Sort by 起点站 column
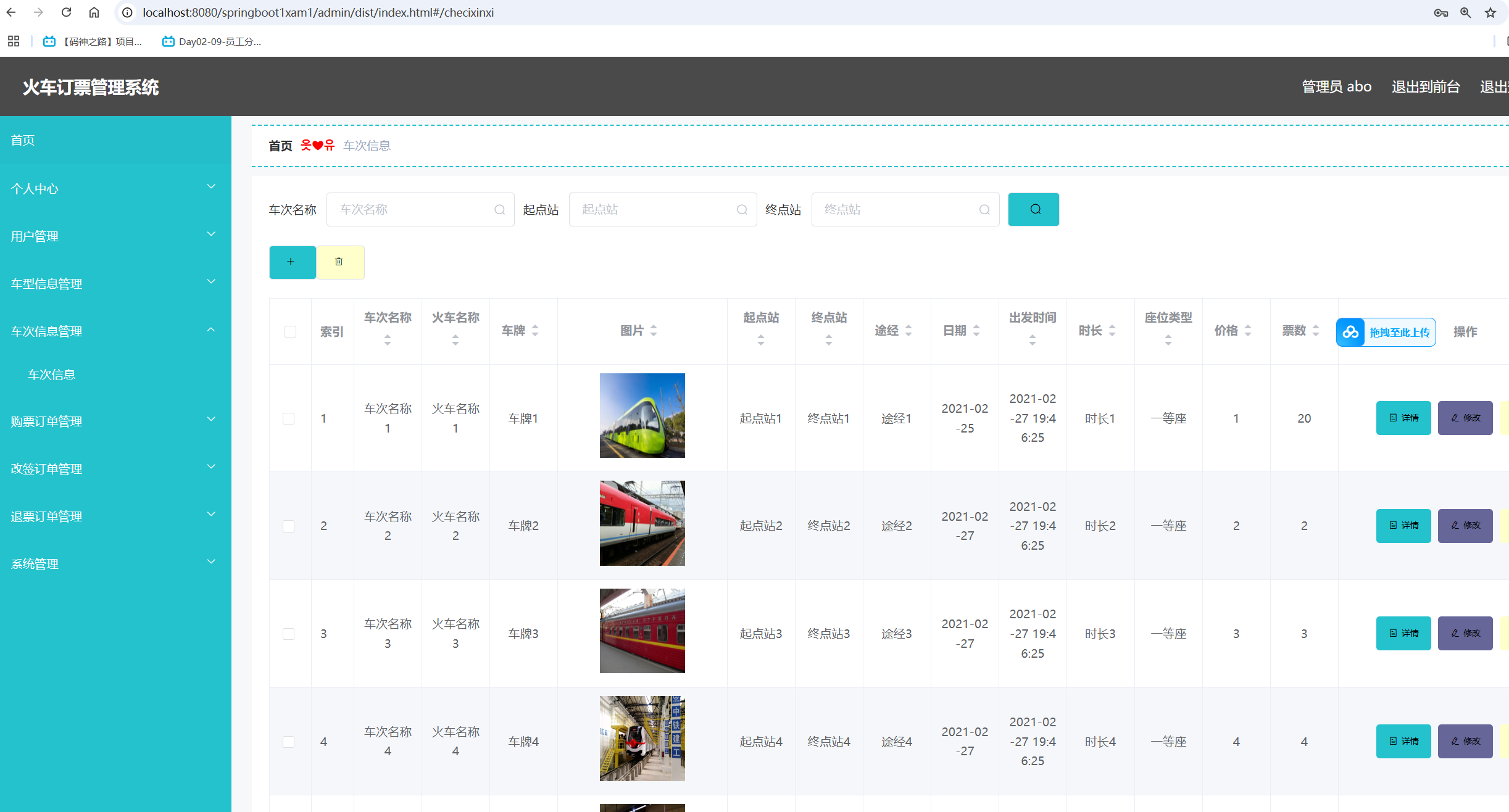Image resolution: width=1509 pixels, height=812 pixels. (761, 339)
